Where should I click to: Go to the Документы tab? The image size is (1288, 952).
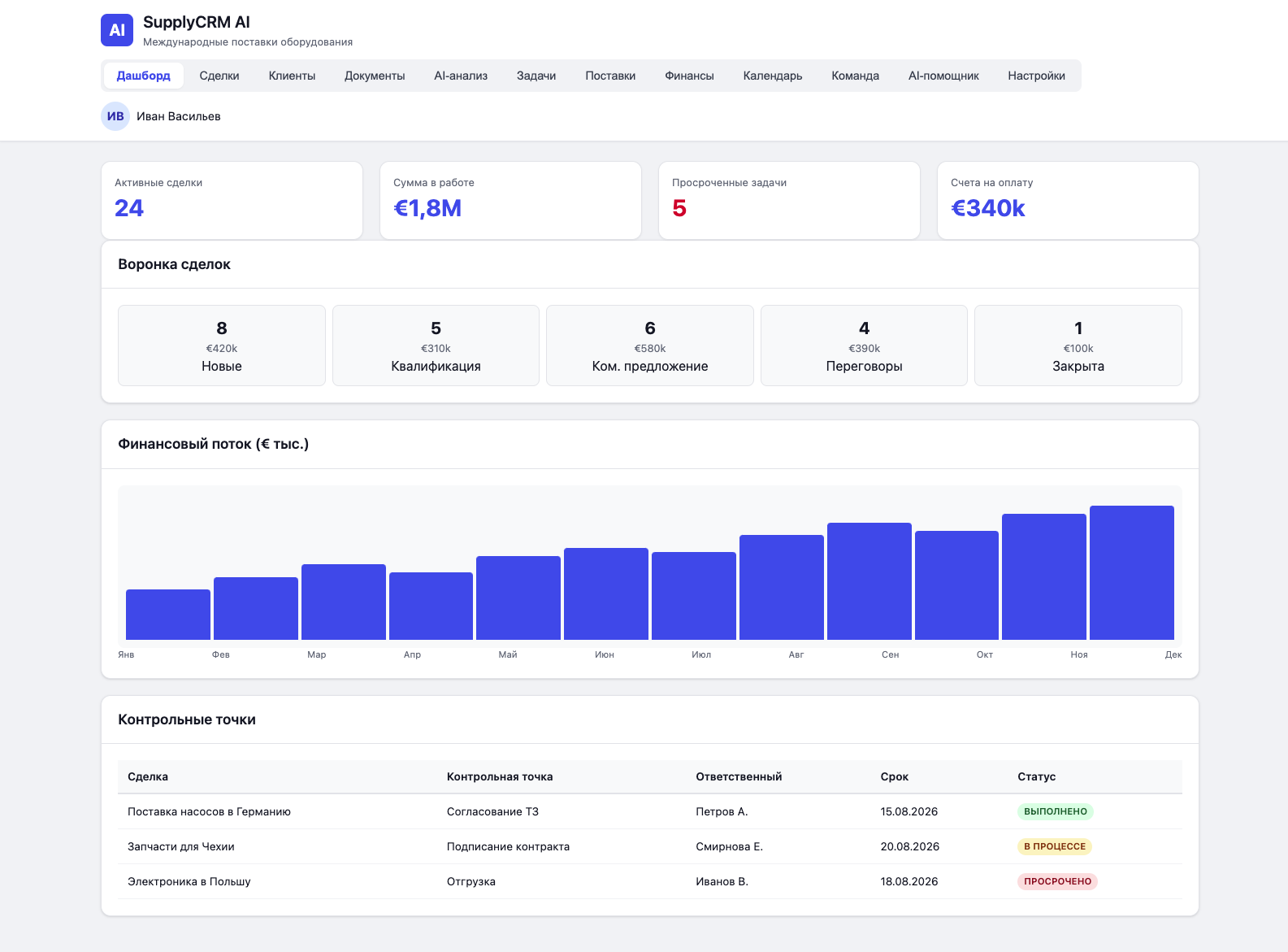point(375,76)
